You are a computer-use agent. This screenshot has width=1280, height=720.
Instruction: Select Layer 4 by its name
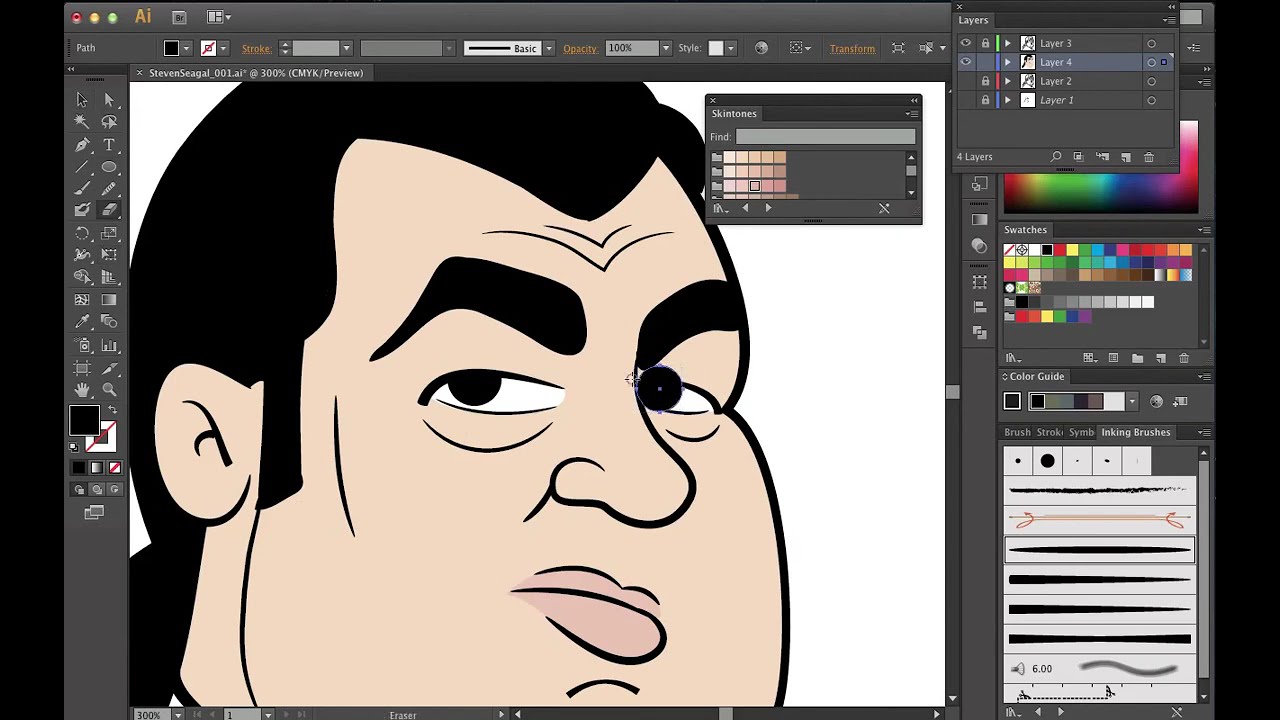[x=1056, y=62]
